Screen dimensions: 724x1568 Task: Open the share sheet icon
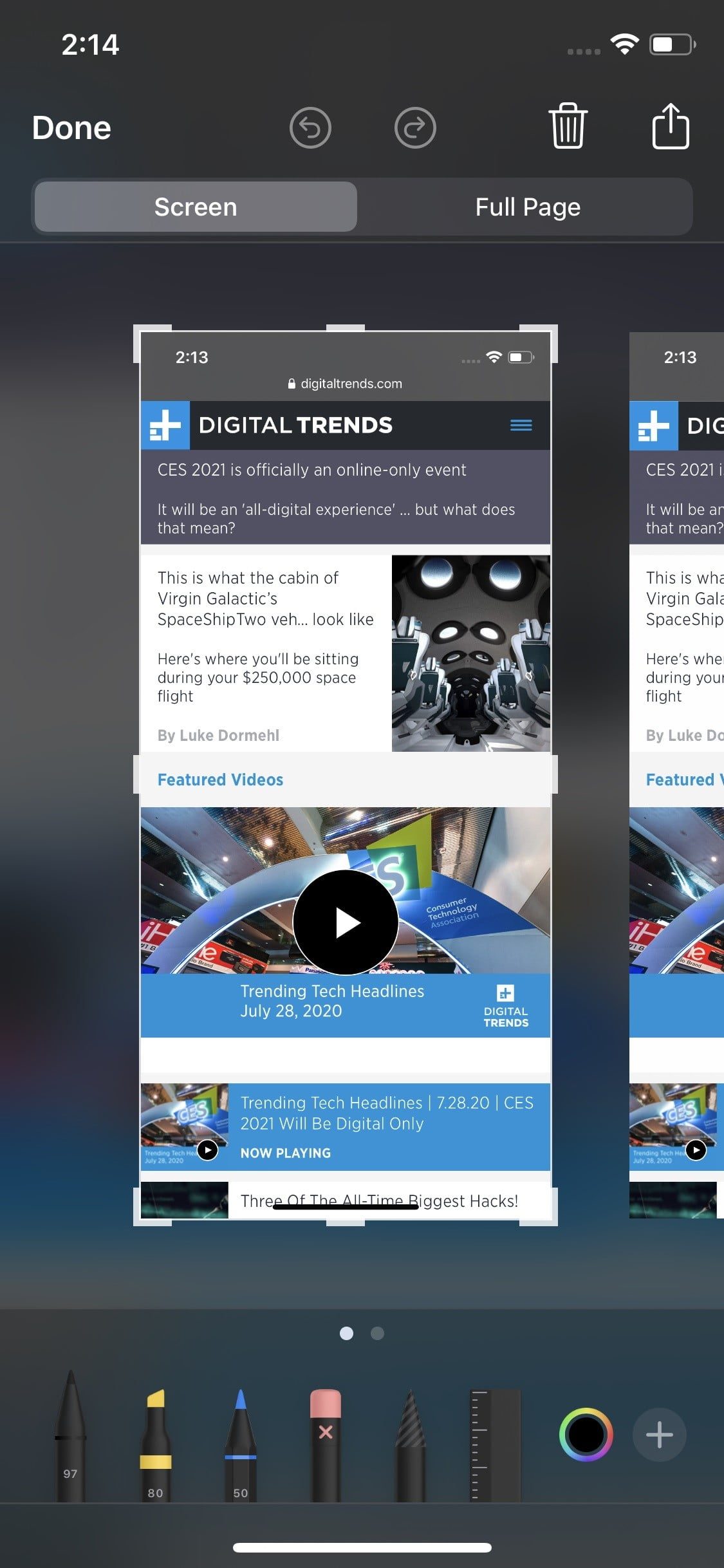(x=671, y=126)
